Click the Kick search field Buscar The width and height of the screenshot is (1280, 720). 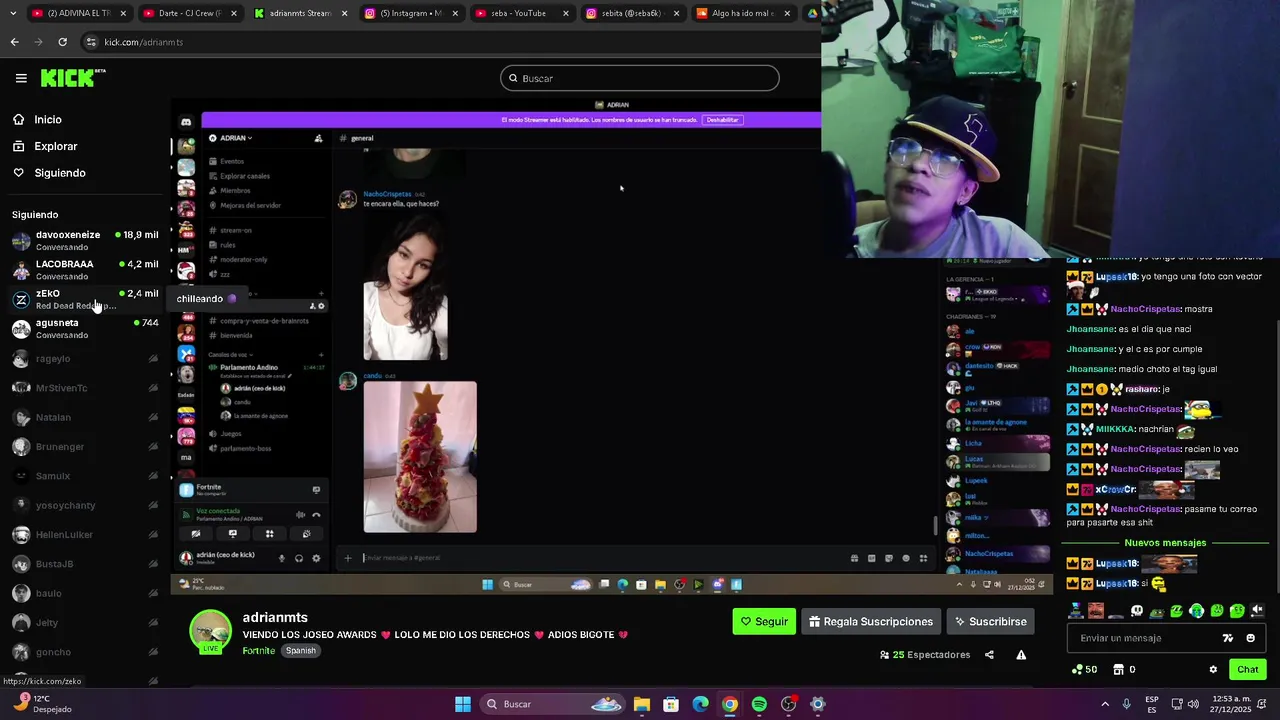click(640, 78)
